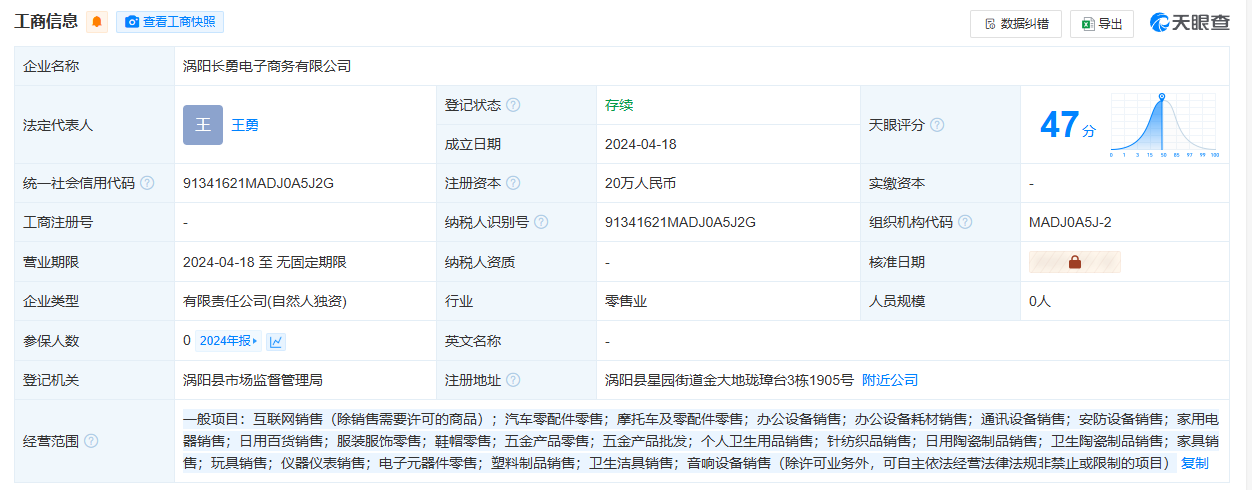Viewport: 1252px width, 490px height.
Task: Click the 数据纠错 button
Action: coord(1016,24)
